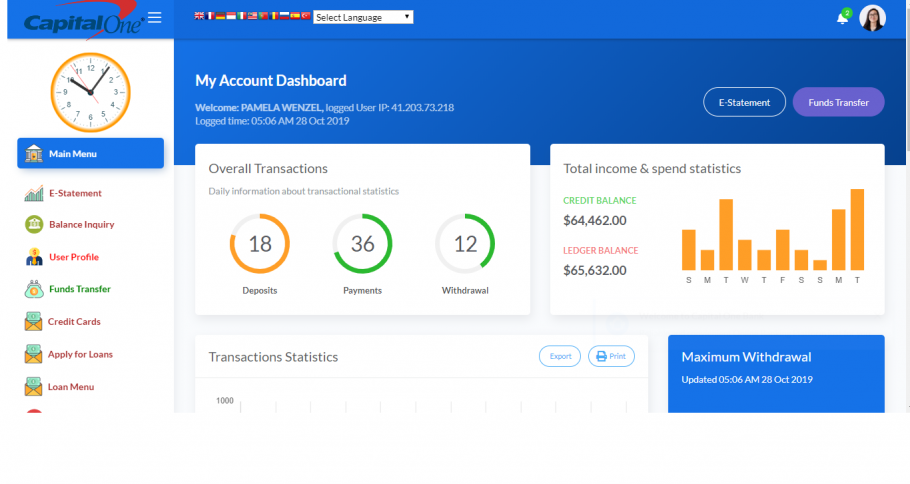The height and width of the screenshot is (484, 910).
Task: Expand the Select Language dropdown
Action: pos(363,17)
